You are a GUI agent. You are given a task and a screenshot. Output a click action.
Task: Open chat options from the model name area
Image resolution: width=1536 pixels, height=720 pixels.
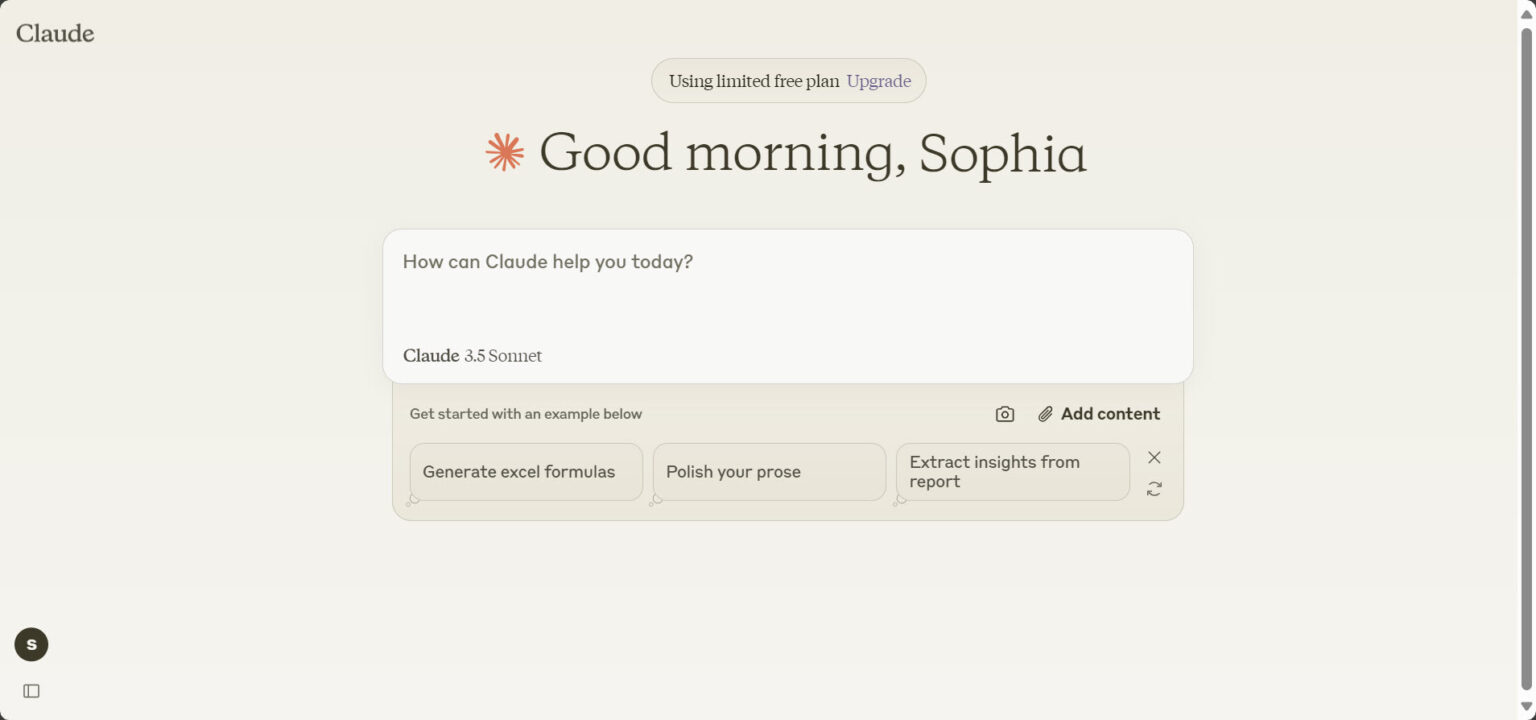pos(472,355)
